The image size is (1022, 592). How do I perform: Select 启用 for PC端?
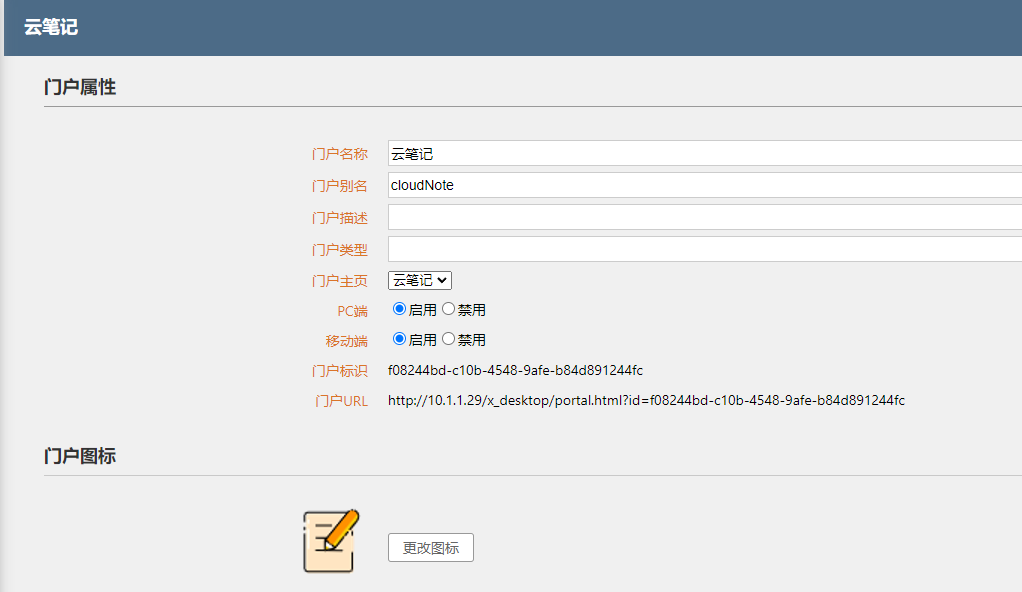pos(399,309)
